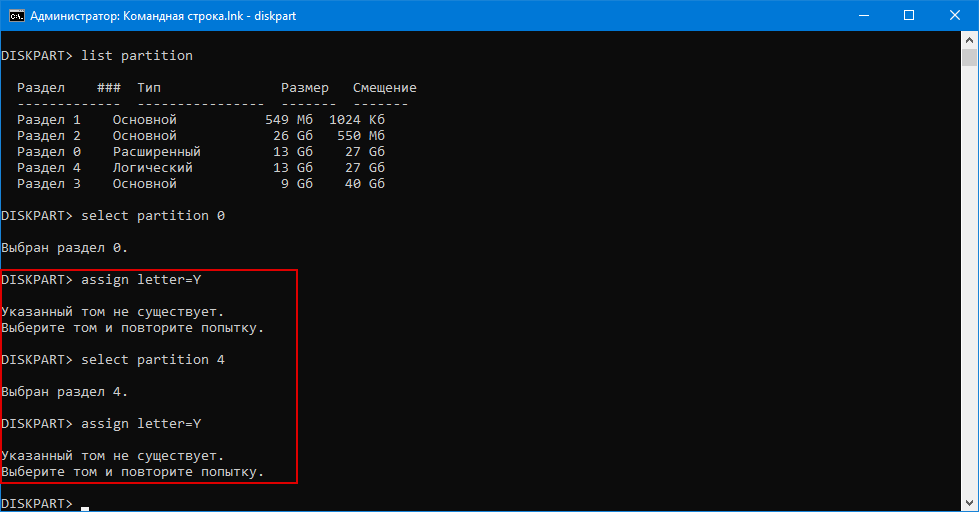Image resolution: width=979 pixels, height=512 pixels.
Task: Minimize the diskpart console window
Action: [x=863, y=15]
